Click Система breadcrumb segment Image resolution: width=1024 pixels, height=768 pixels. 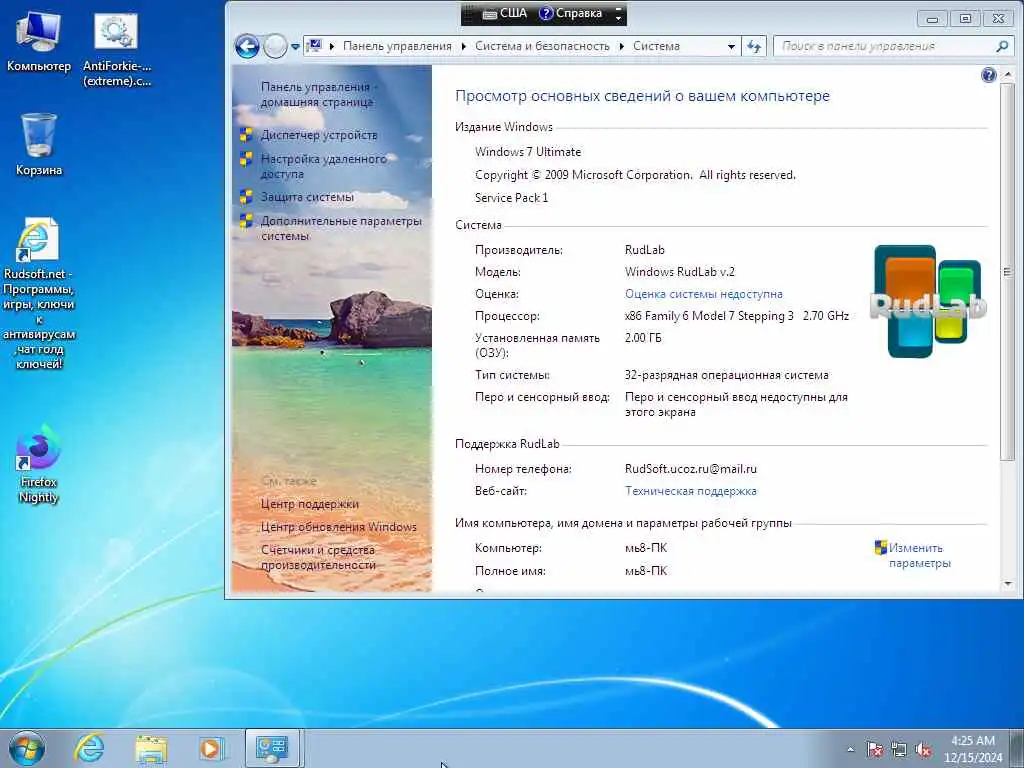[656, 46]
